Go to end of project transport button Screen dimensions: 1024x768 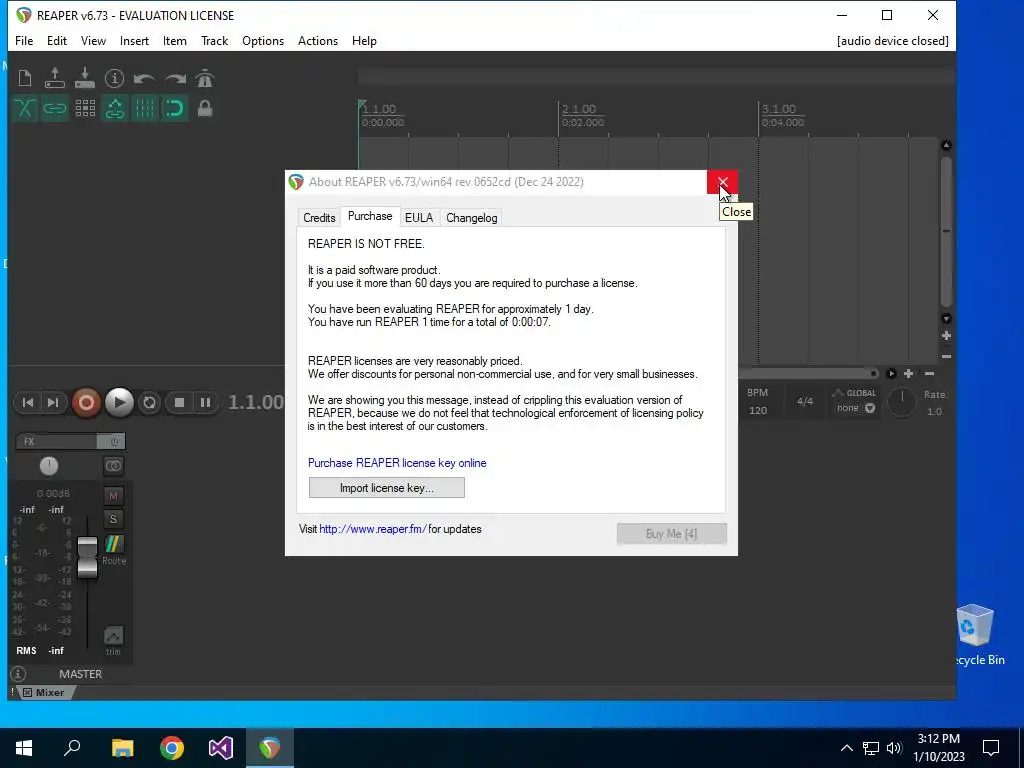click(x=54, y=402)
